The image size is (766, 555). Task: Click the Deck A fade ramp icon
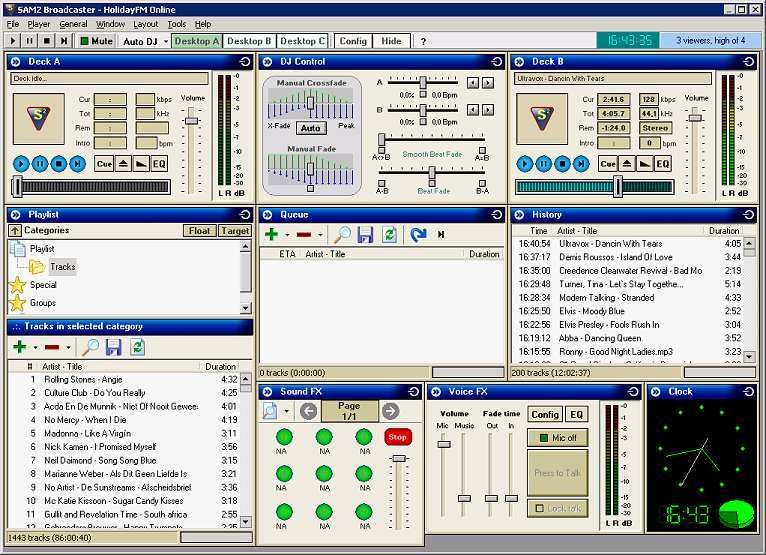pos(141,164)
